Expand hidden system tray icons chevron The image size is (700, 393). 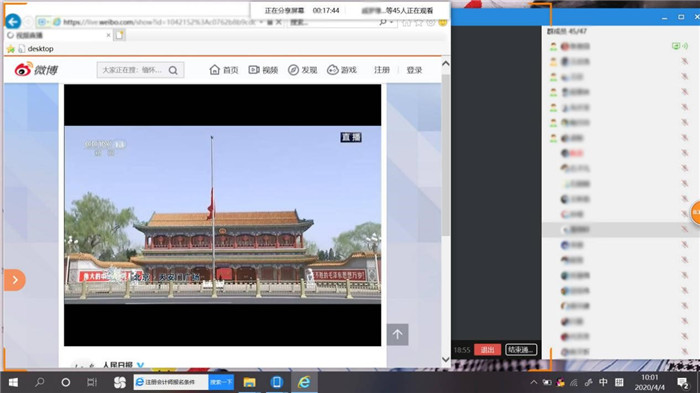tap(533, 382)
